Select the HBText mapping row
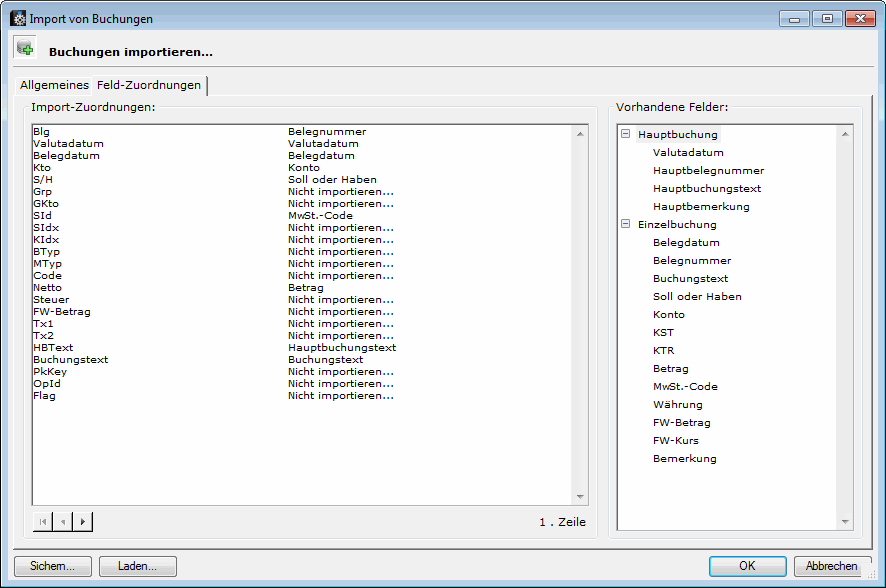 53,348
